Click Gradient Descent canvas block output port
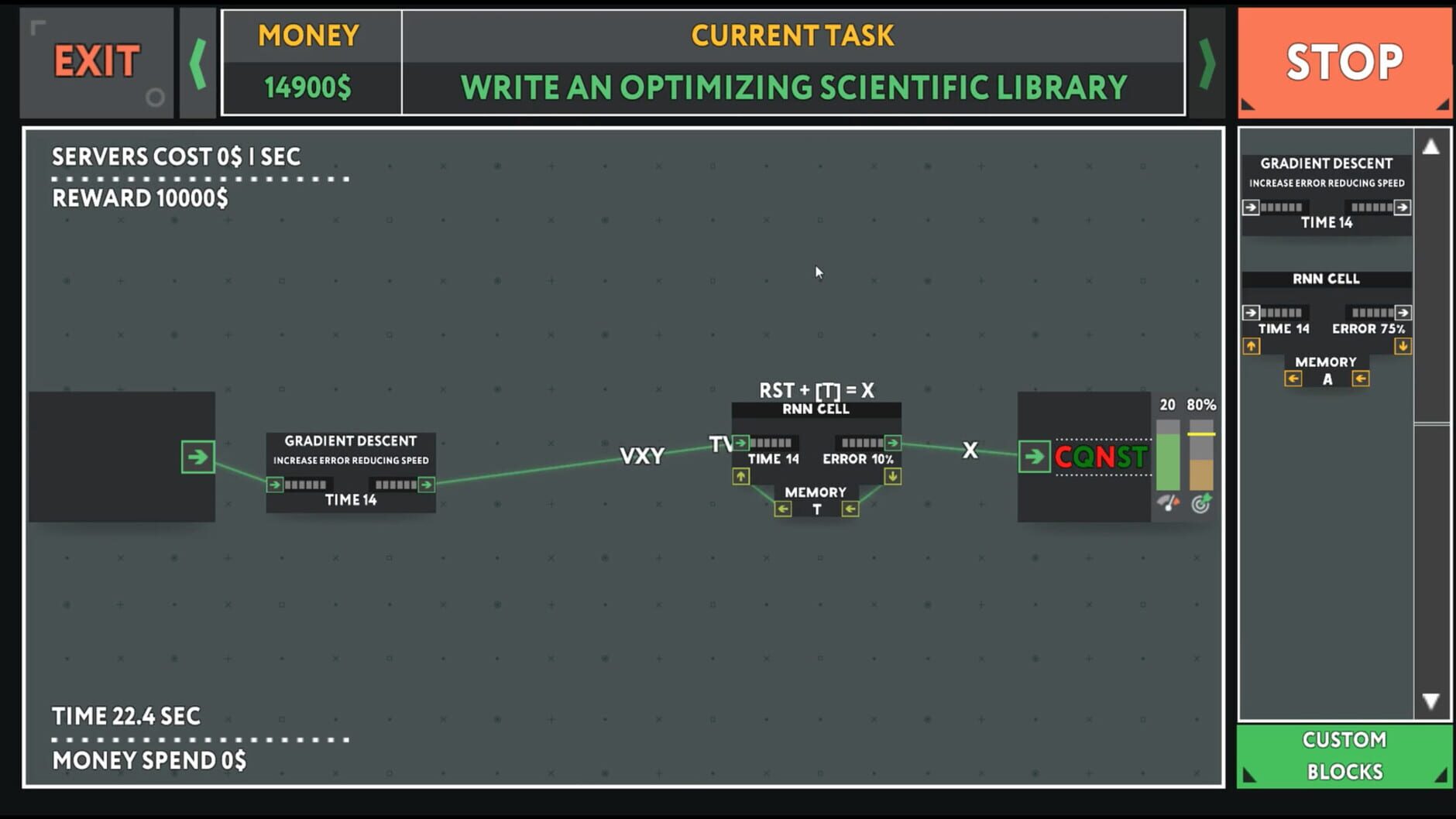The width and height of the screenshot is (1456, 819). (x=426, y=485)
